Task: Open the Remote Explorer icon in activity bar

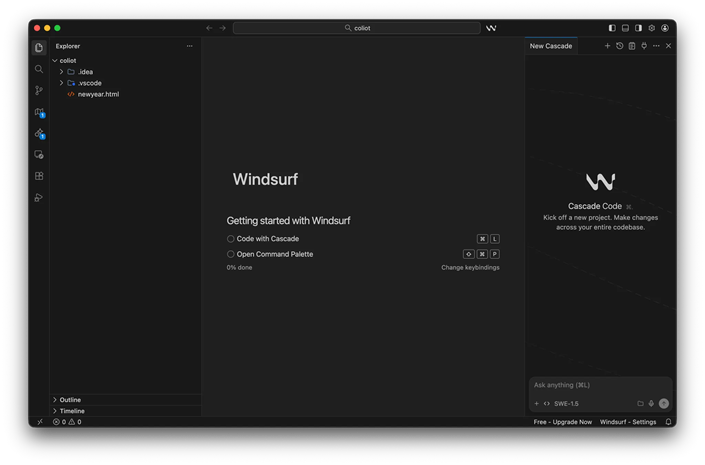Action: tap(39, 155)
